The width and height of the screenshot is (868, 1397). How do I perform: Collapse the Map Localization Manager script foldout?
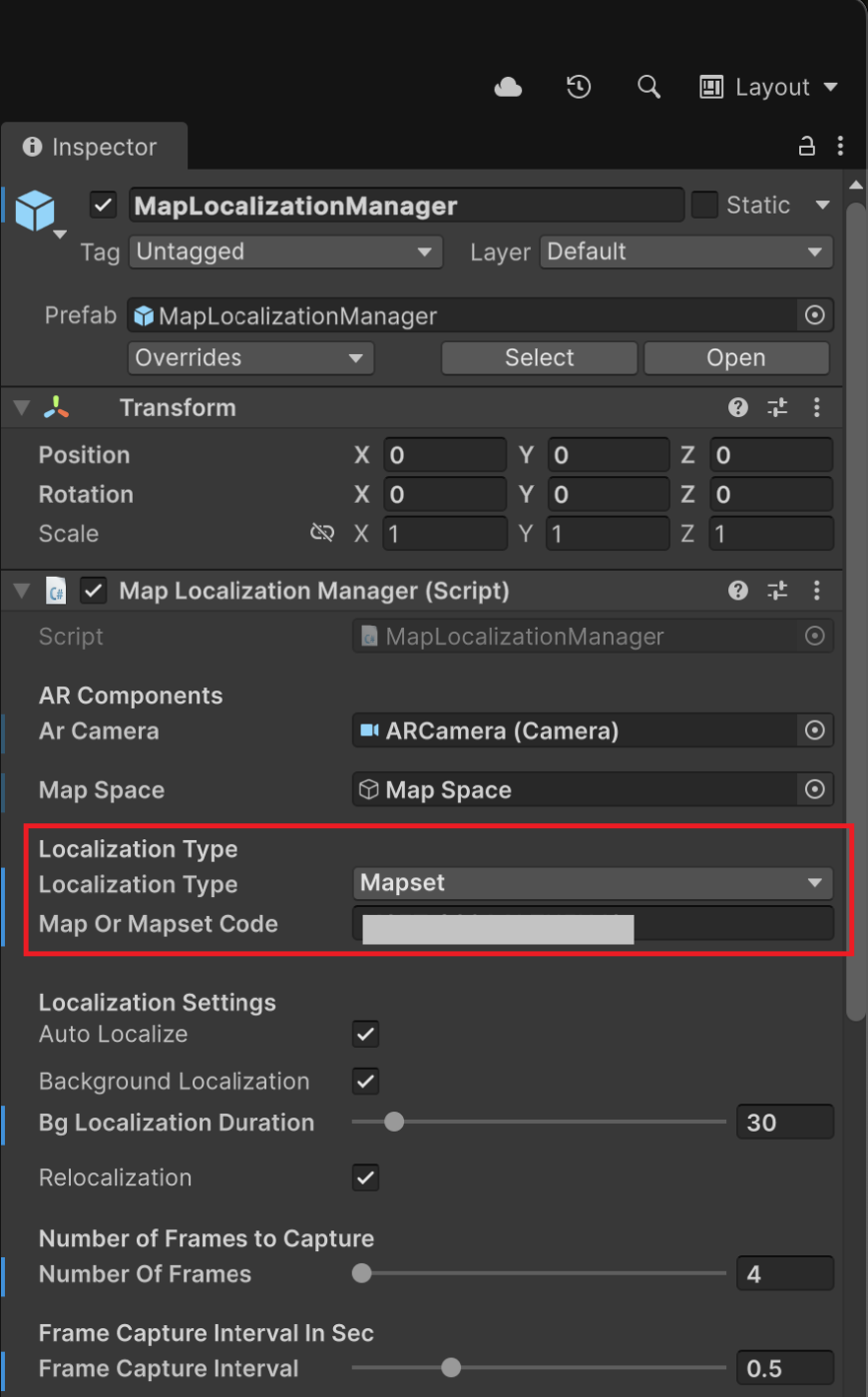coord(21,591)
